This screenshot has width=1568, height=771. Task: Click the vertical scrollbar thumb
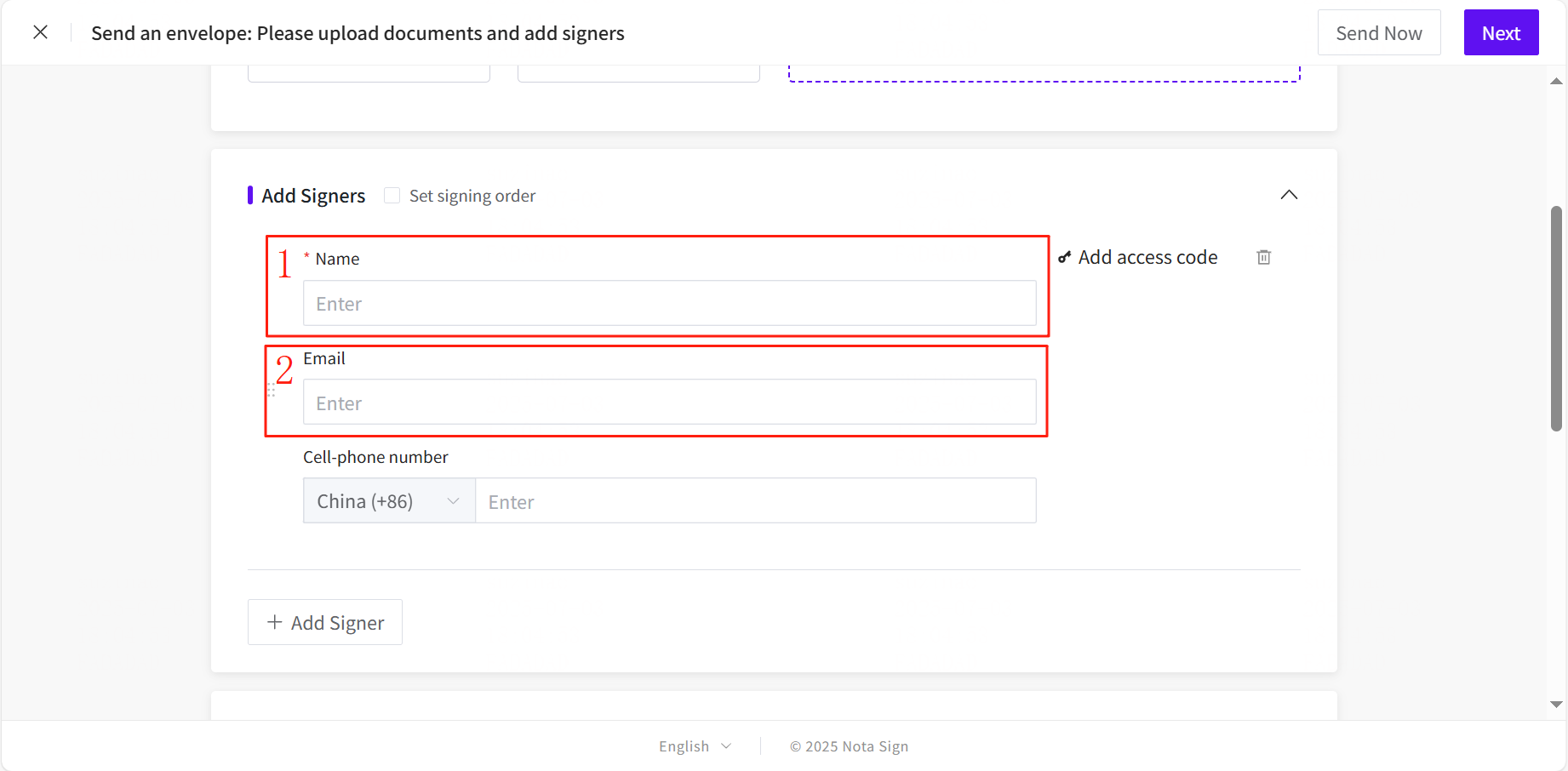1556,318
